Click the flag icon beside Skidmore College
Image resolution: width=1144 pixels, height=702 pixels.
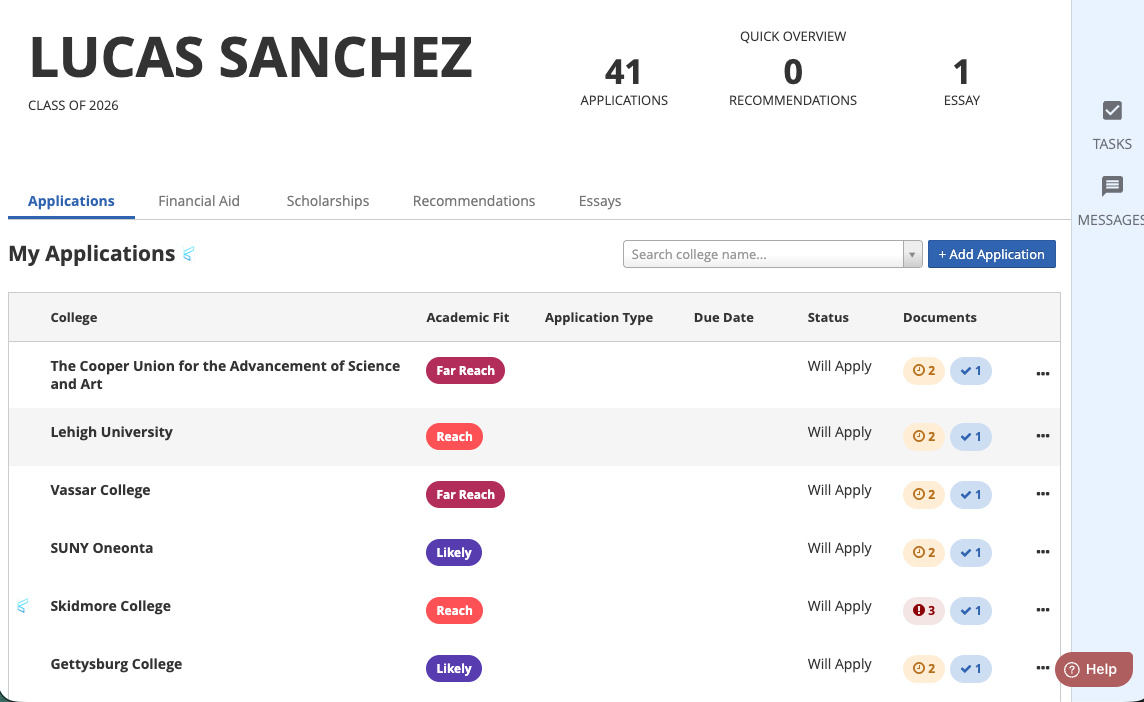(x=23, y=606)
